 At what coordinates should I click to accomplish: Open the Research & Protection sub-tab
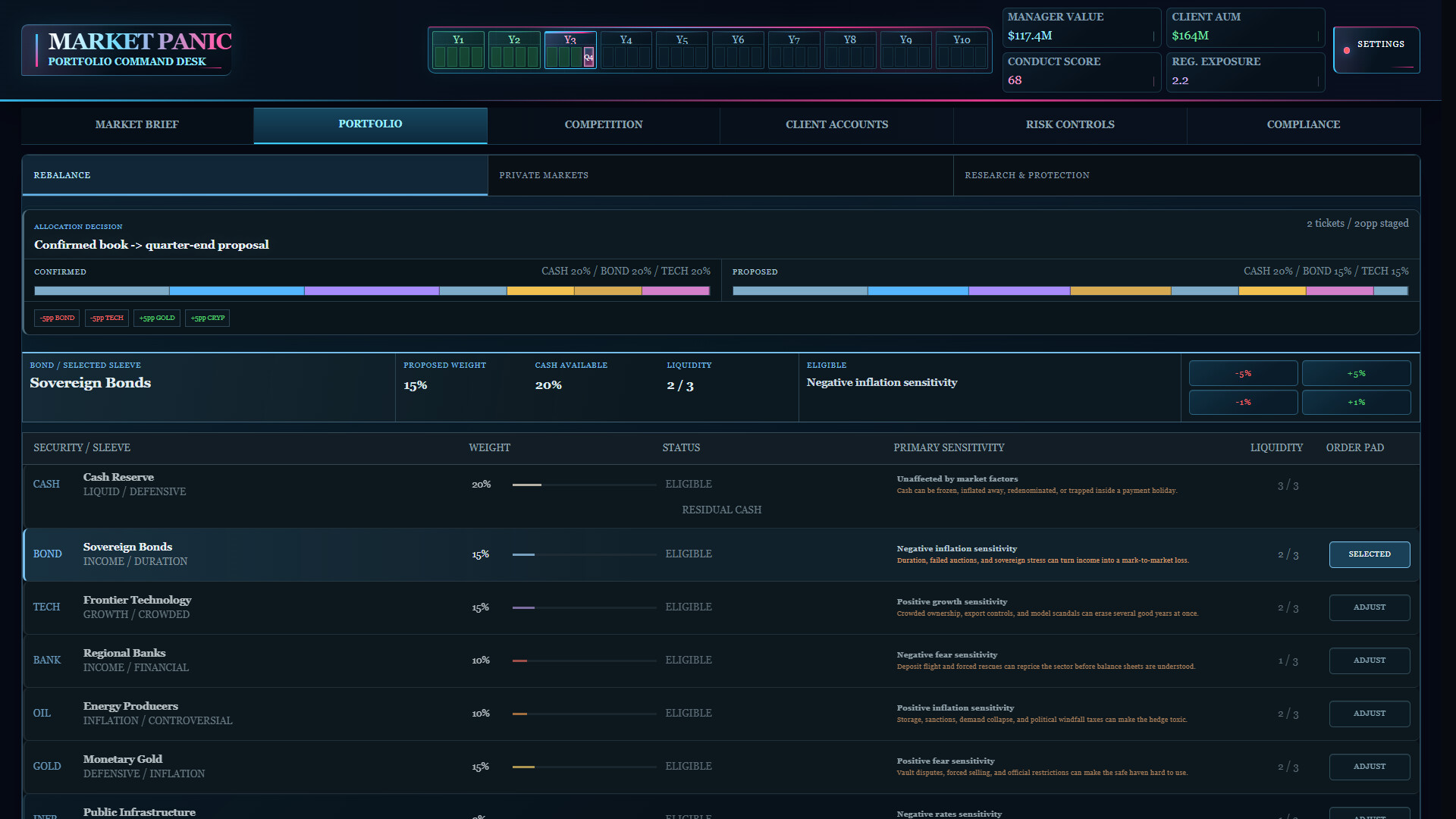[1186, 175]
